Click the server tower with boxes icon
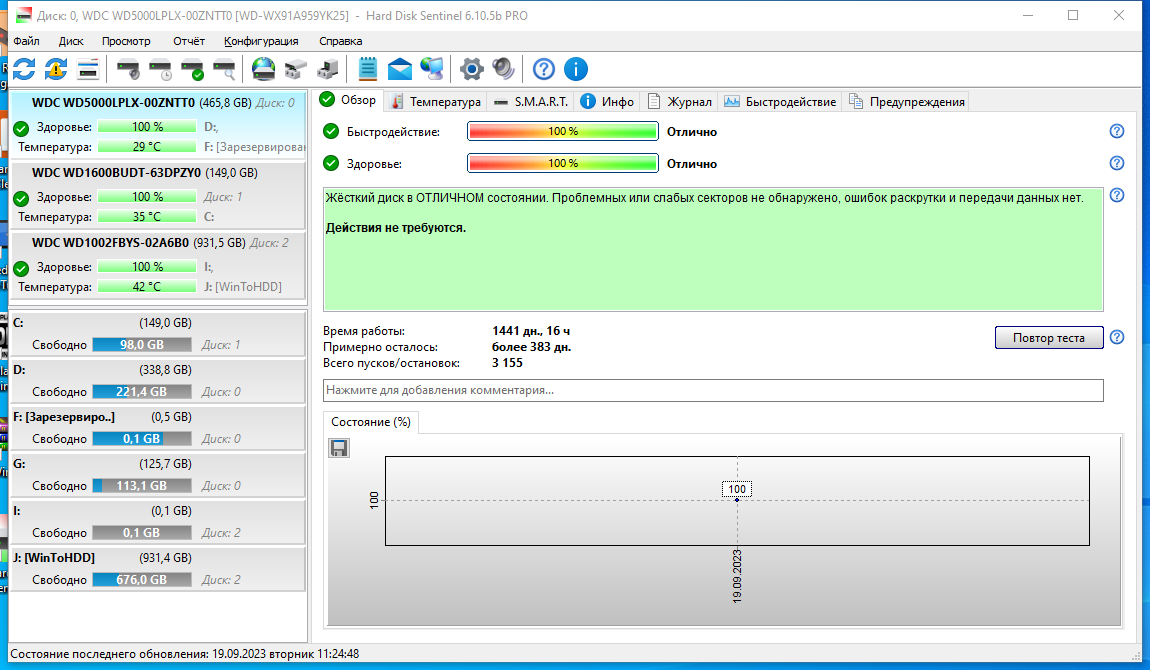The height and width of the screenshot is (670, 1150). 328,70
